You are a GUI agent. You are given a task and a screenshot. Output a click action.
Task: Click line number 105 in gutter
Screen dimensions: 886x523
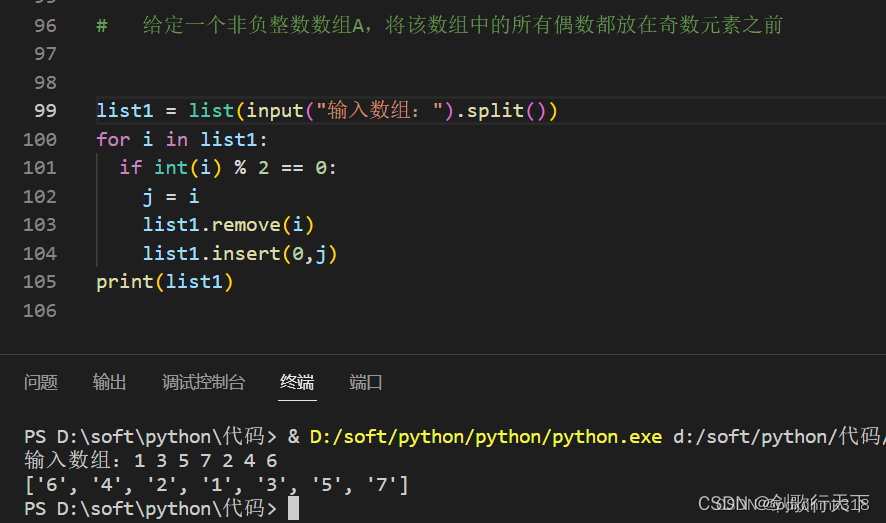[x=40, y=281]
